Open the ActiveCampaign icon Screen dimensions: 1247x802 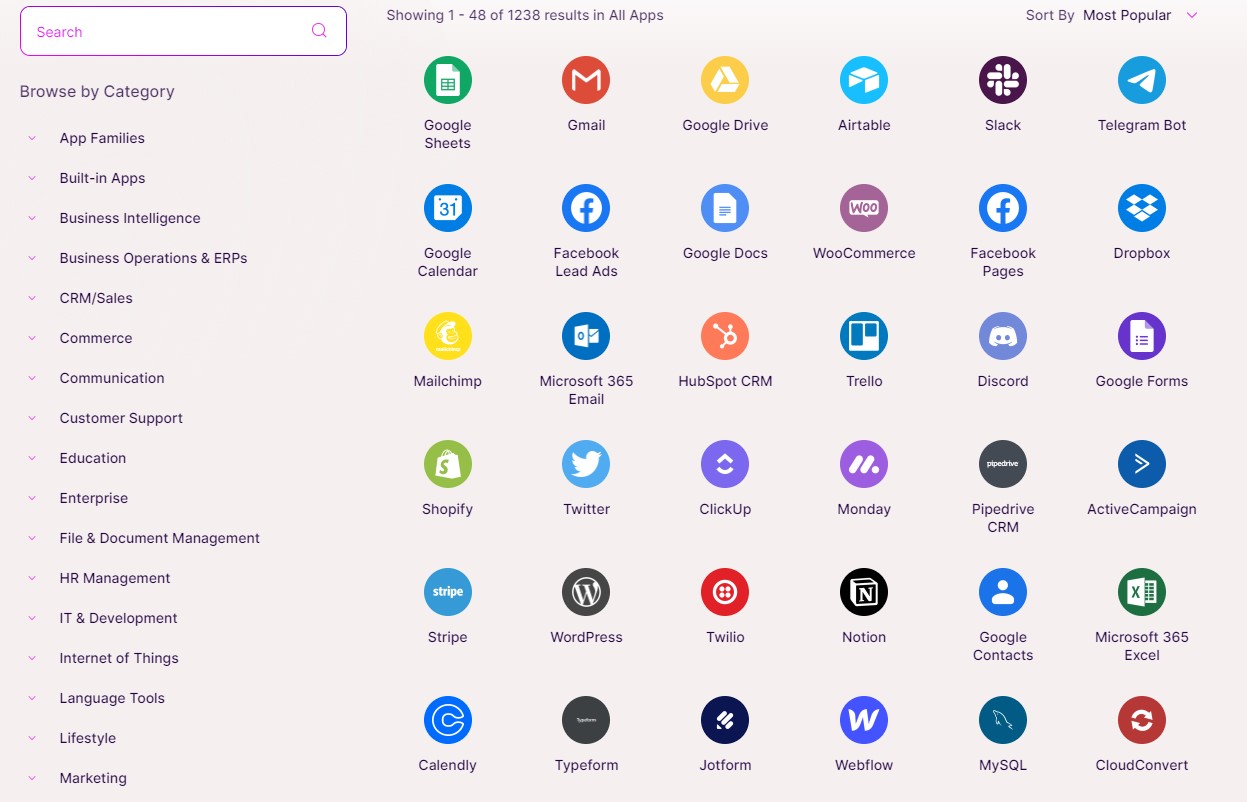1142,464
